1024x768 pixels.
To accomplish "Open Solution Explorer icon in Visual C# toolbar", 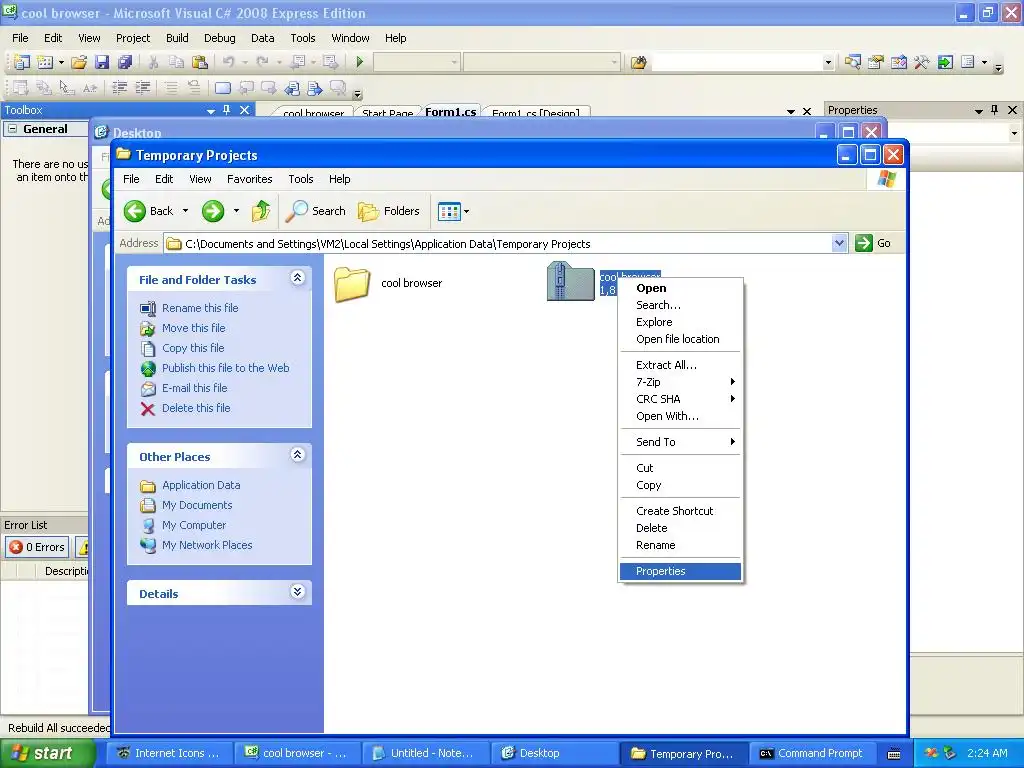I will click(852, 62).
